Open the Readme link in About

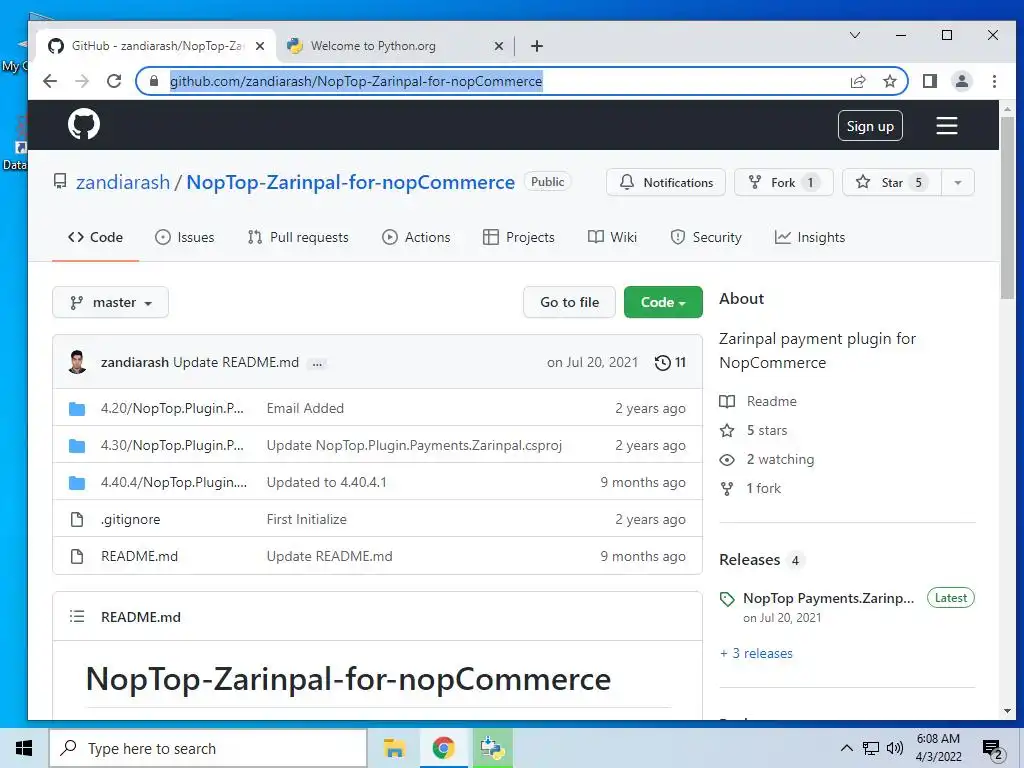pos(758,401)
